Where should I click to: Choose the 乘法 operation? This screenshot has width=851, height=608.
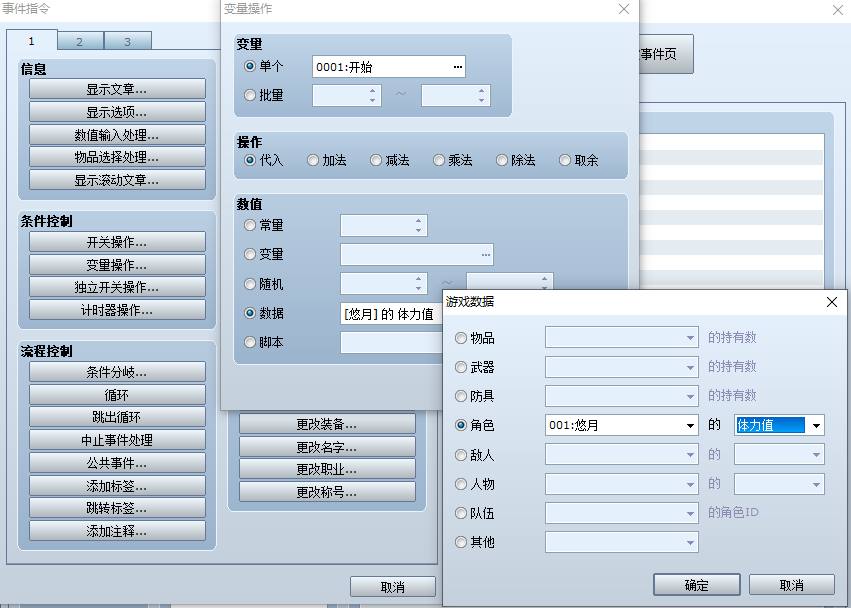coord(439,160)
